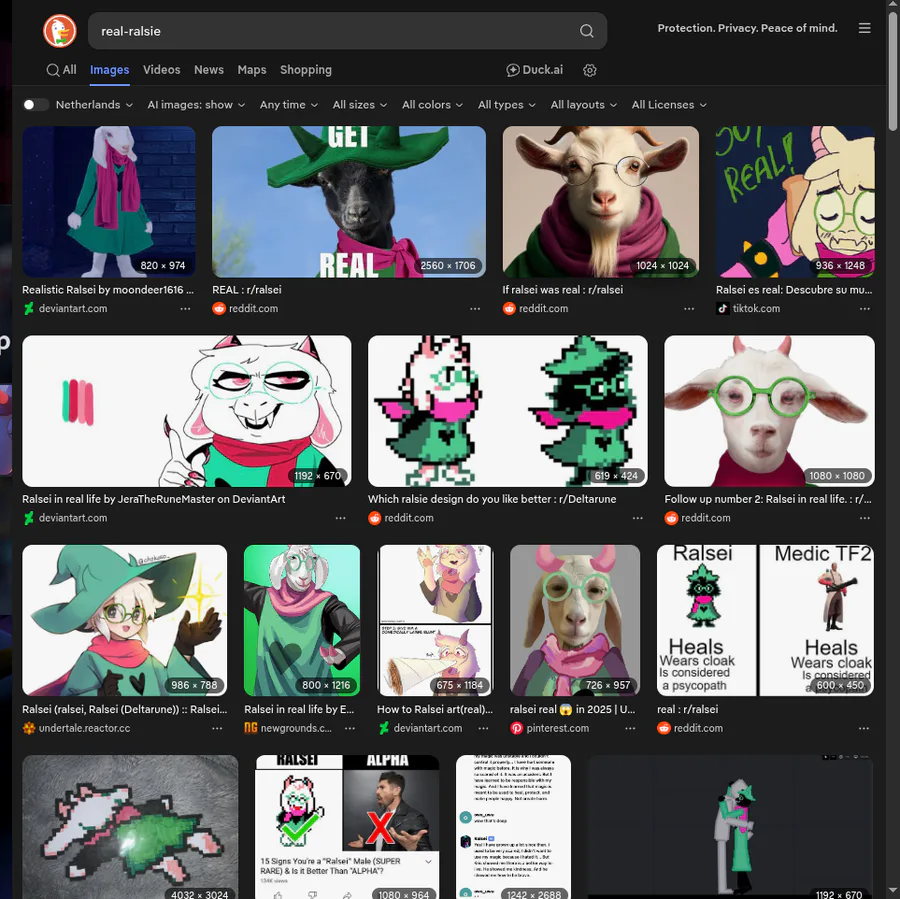Open white goat with green glasses thumbnail

(x=769, y=412)
